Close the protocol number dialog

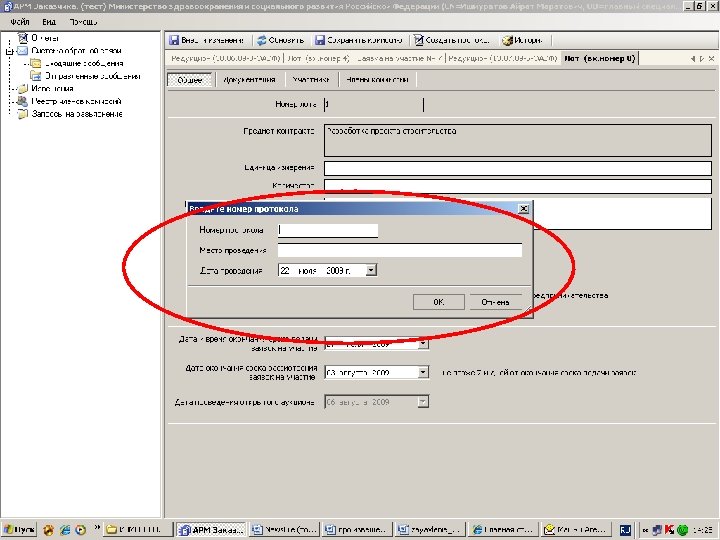coord(523,209)
